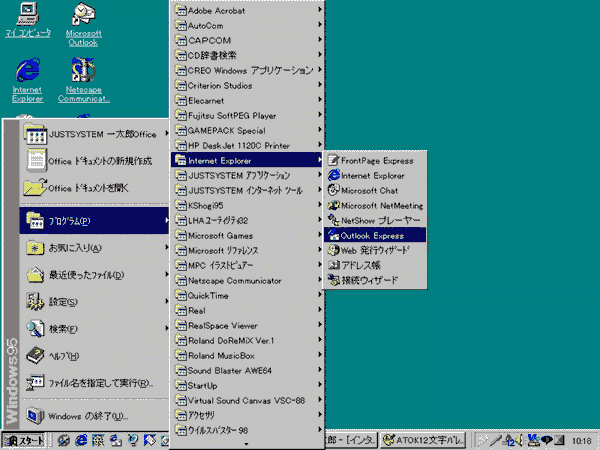The image size is (600, 450).
Task: Open Microsoft Outlook desktop icon
Action: click(83, 24)
